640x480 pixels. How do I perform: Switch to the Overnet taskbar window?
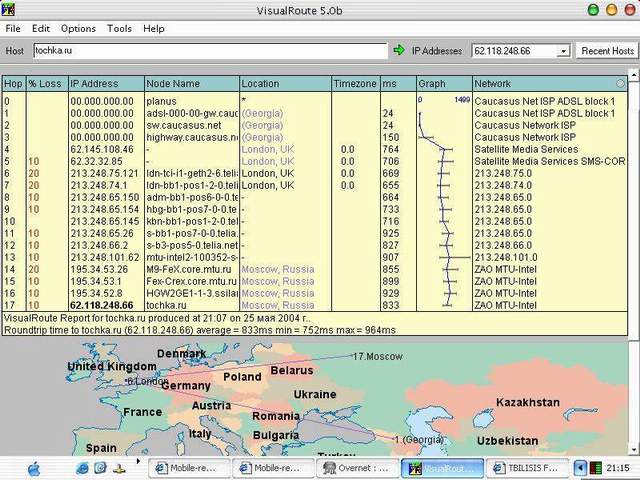[x=358, y=468]
